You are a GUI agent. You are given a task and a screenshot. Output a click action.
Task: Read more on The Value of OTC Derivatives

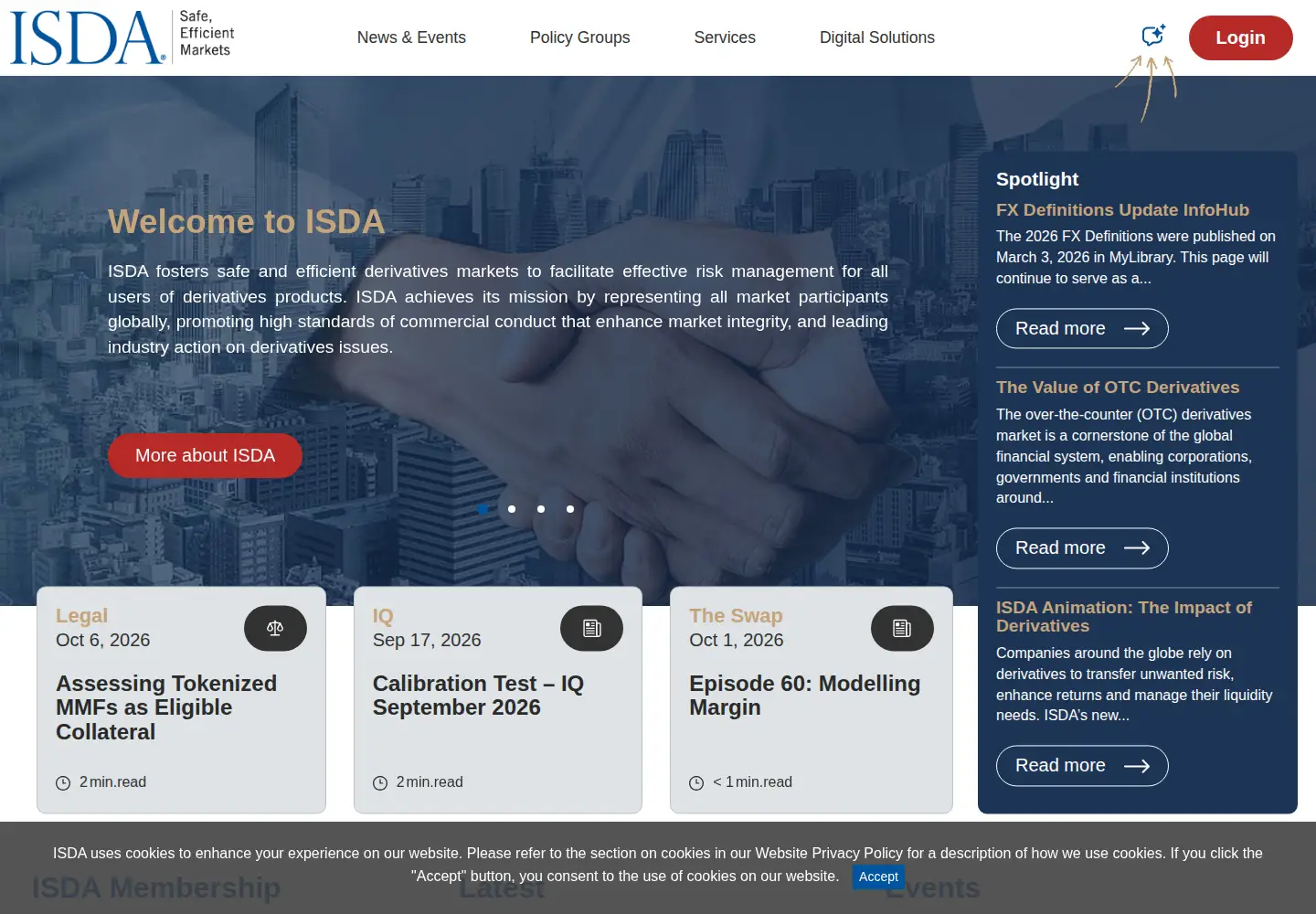(1082, 547)
